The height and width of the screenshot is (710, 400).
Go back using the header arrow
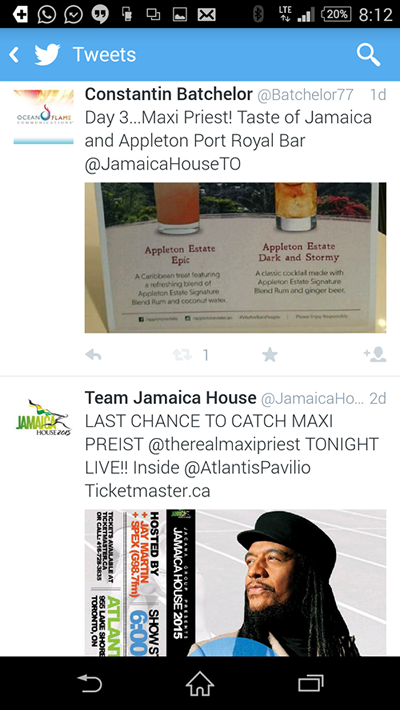(x=14, y=55)
